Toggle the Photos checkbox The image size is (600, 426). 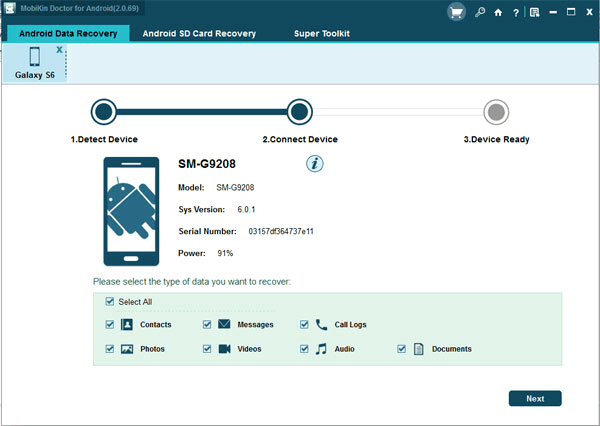(109, 349)
